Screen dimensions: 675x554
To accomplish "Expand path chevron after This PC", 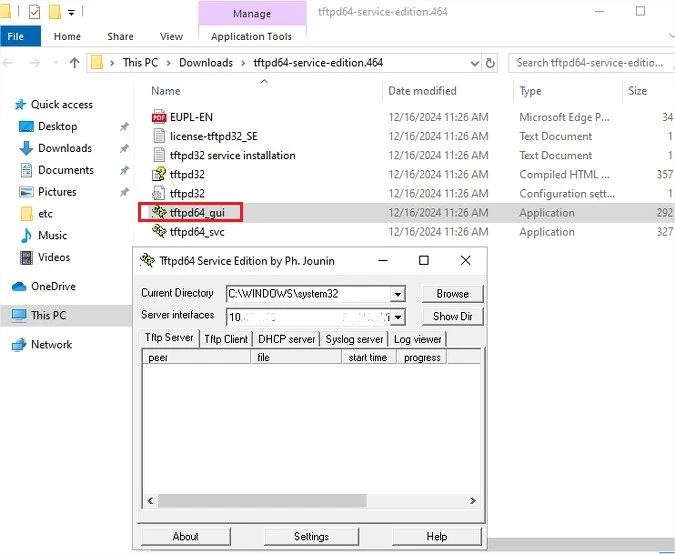I will (x=168, y=63).
